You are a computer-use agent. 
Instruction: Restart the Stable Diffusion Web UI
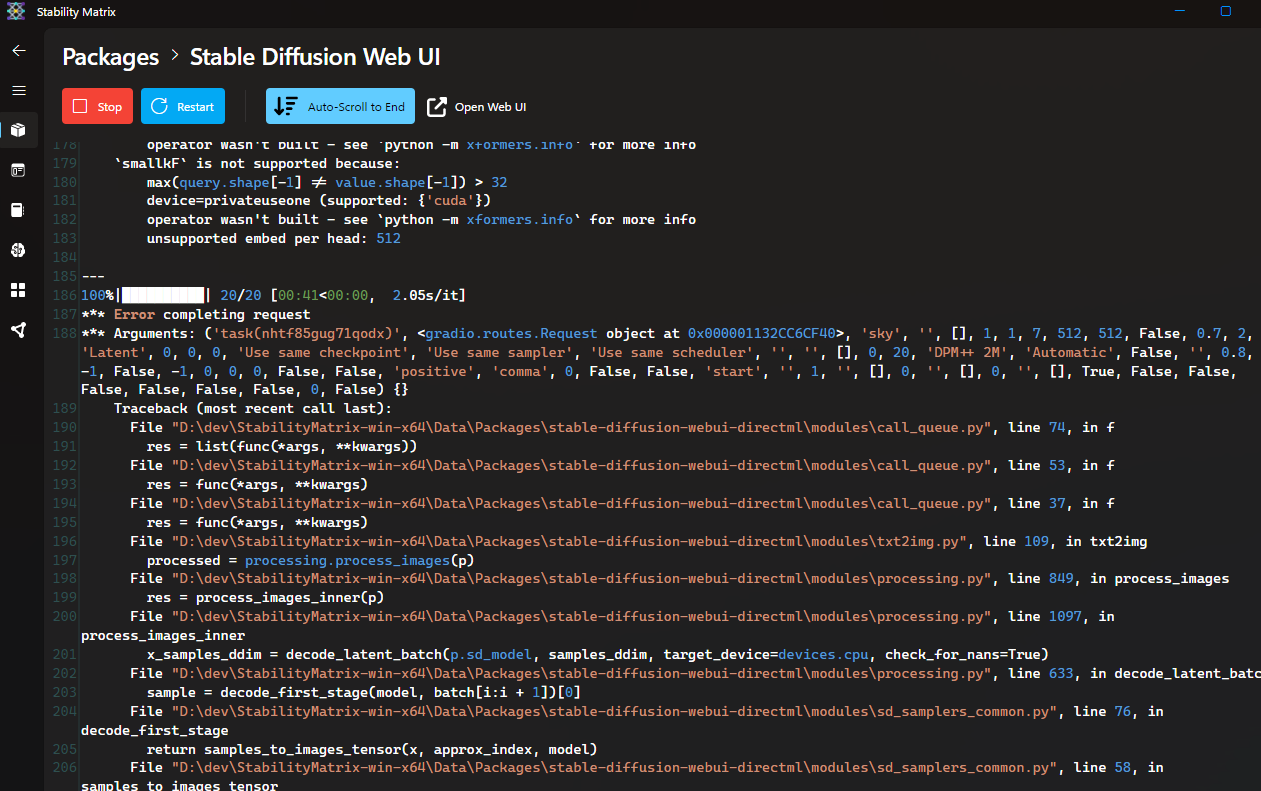[x=183, y=107]
